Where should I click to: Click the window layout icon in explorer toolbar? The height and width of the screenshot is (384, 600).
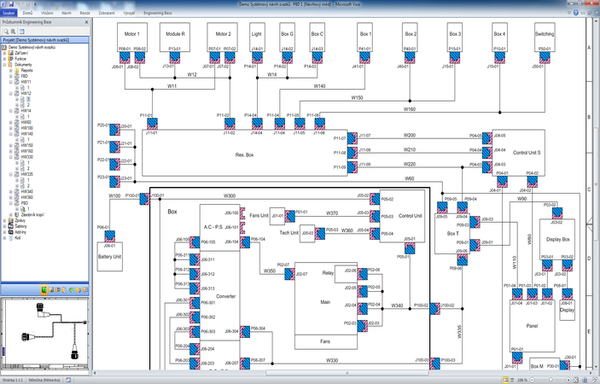(22, 31)
